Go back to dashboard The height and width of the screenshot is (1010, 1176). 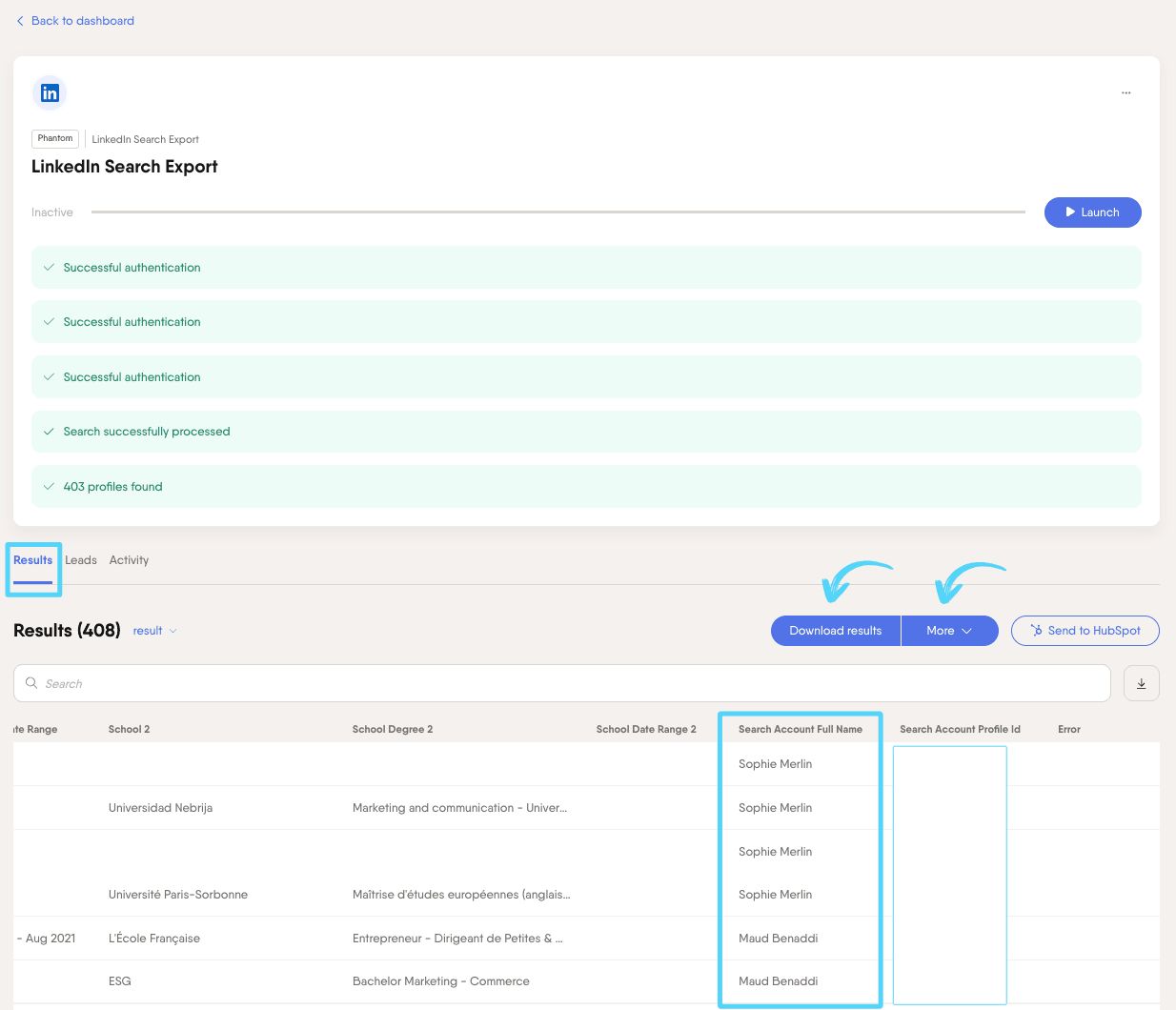(75, 21)
